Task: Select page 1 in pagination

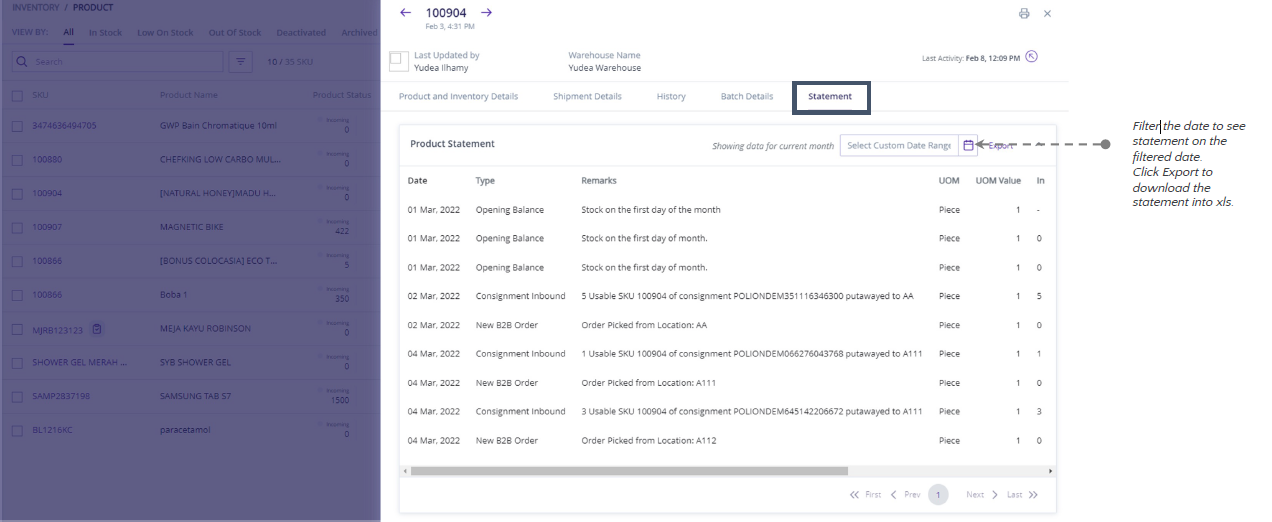Action: 938,495
